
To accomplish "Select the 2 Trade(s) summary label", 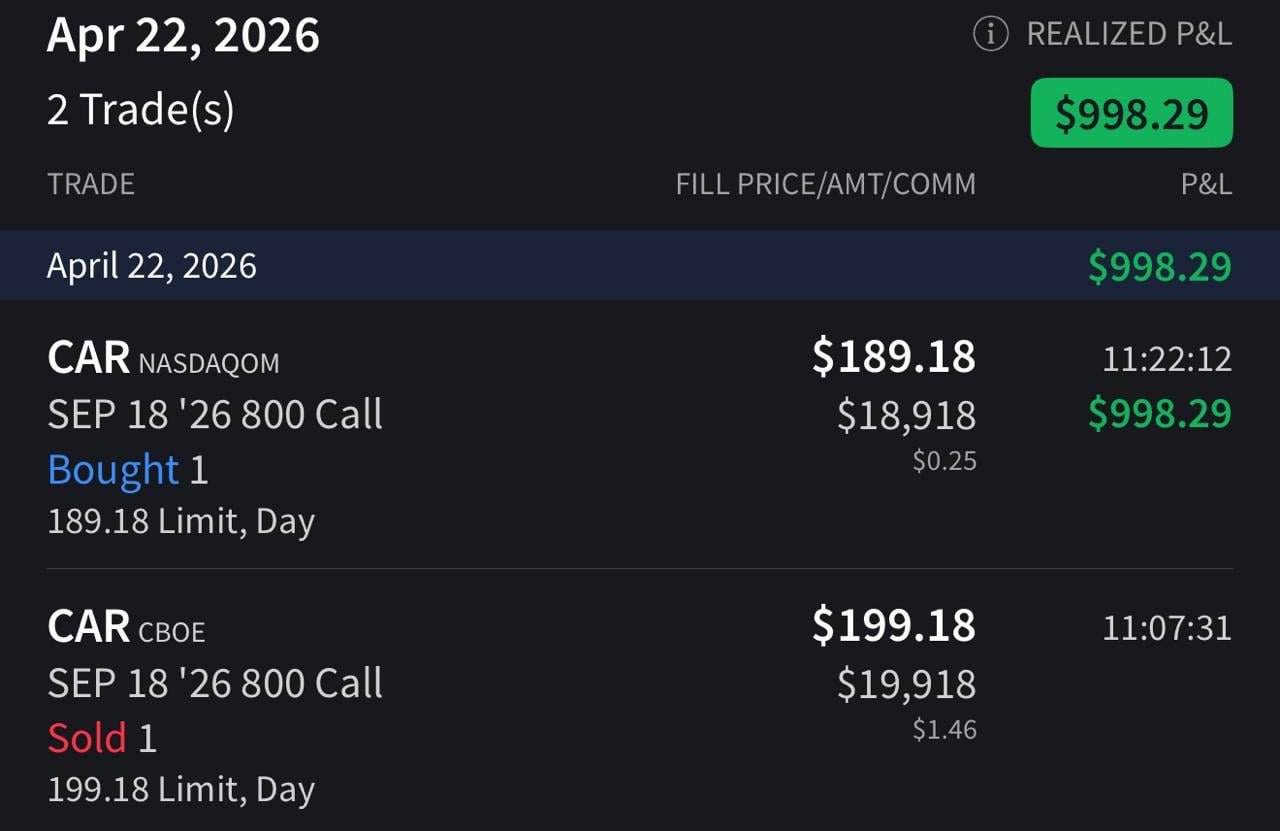I will pyautogui.click(x=140, y=109).
